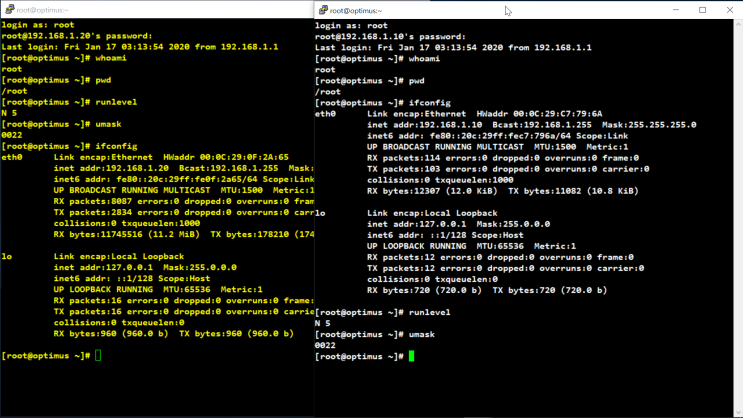Click 'TX packets:103' in right terminal
Screen dimensions: 743x418
pyautogui.click(x=403, y=169)
